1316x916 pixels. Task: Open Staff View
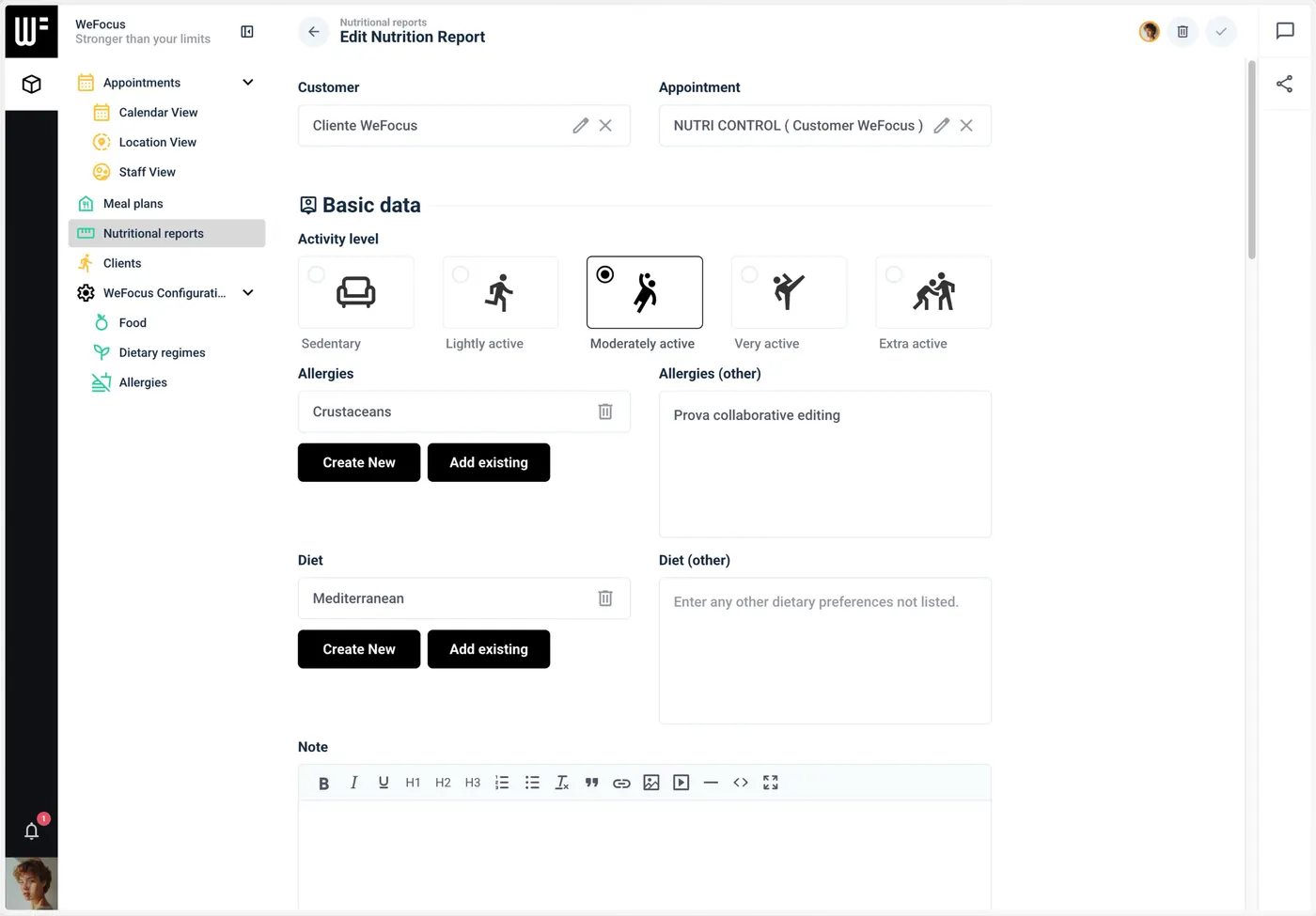point(147,172)
